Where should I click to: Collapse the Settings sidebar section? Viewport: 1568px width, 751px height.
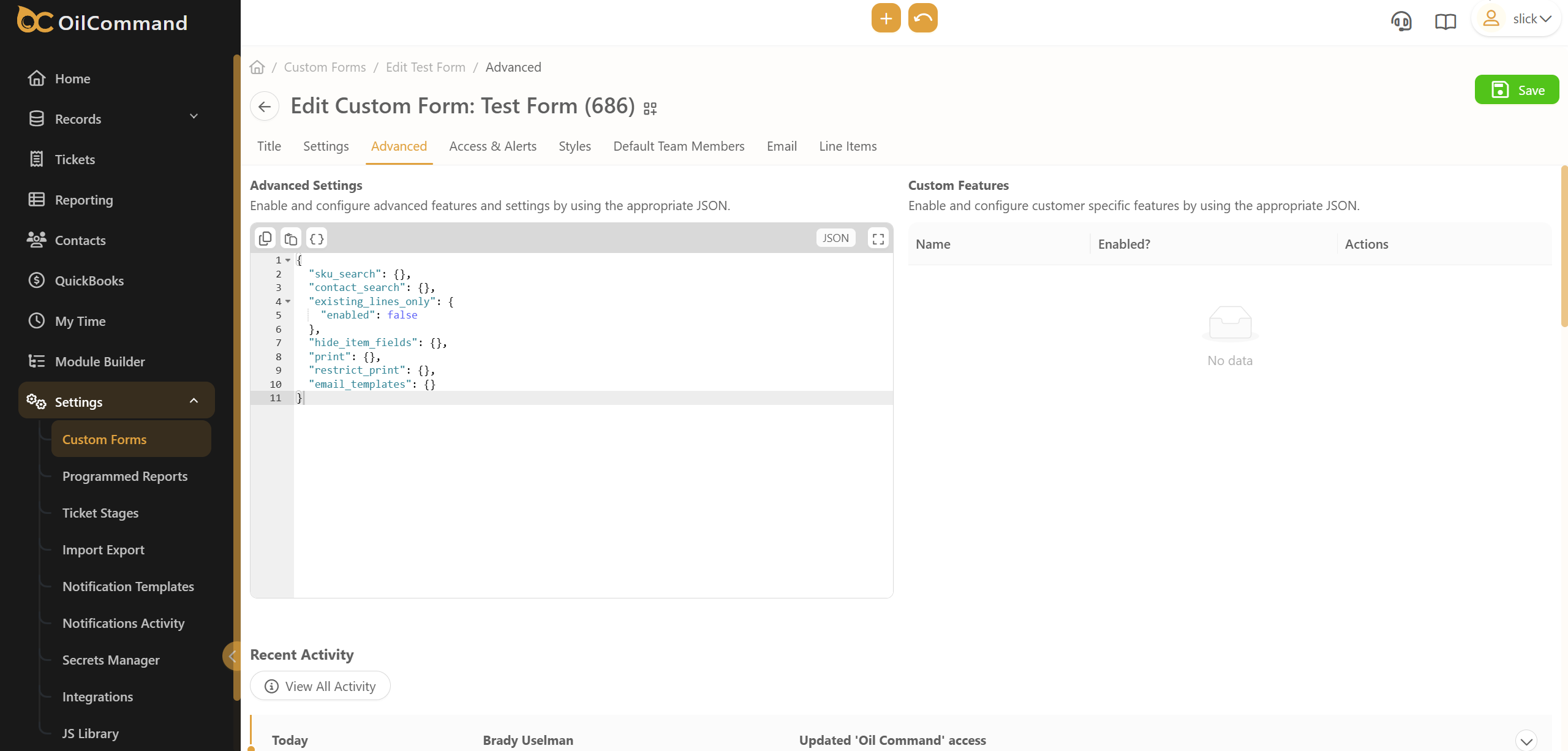(194, 401)
